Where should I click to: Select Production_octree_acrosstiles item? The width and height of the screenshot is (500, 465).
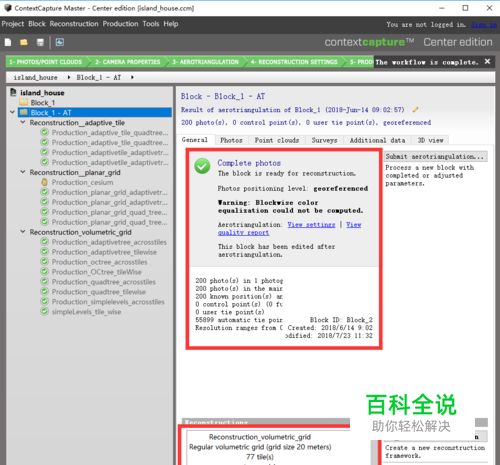click(x=99, y=262)
